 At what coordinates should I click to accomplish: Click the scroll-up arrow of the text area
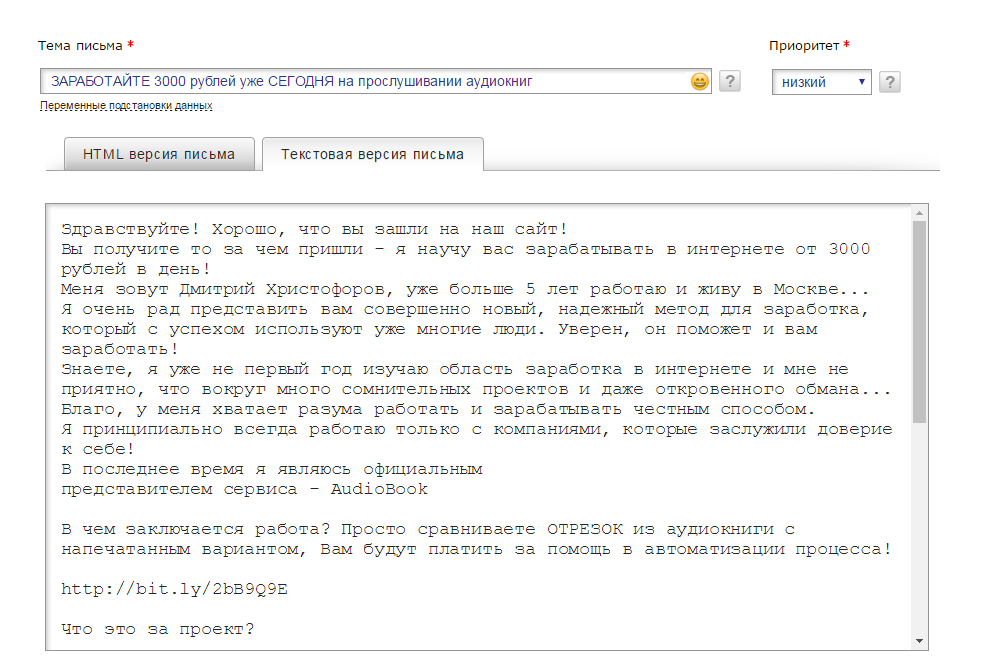[x=919, y=213]
